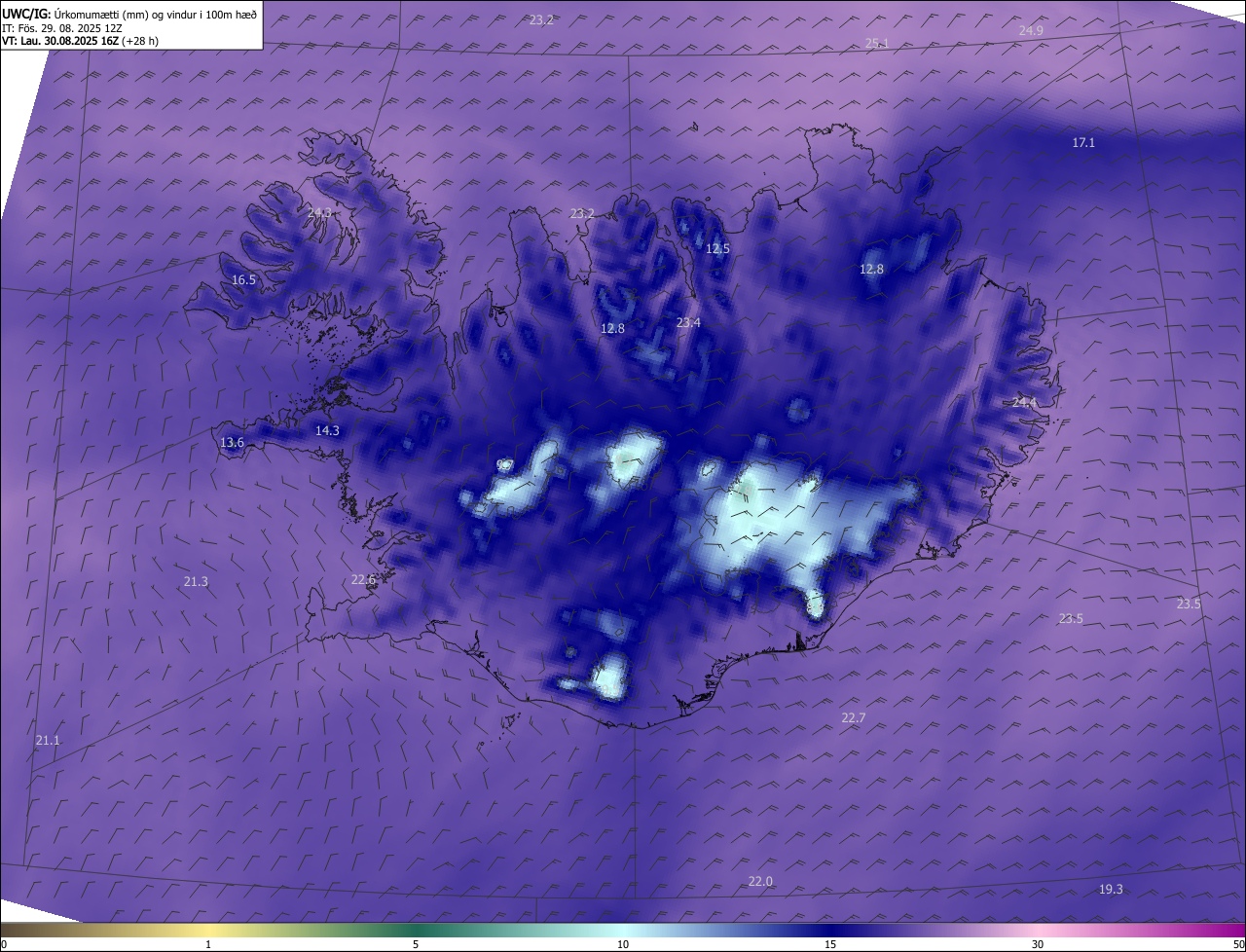Click the 22.0 value label
The height and width of the screenshot is (952, 1246).
760,882
